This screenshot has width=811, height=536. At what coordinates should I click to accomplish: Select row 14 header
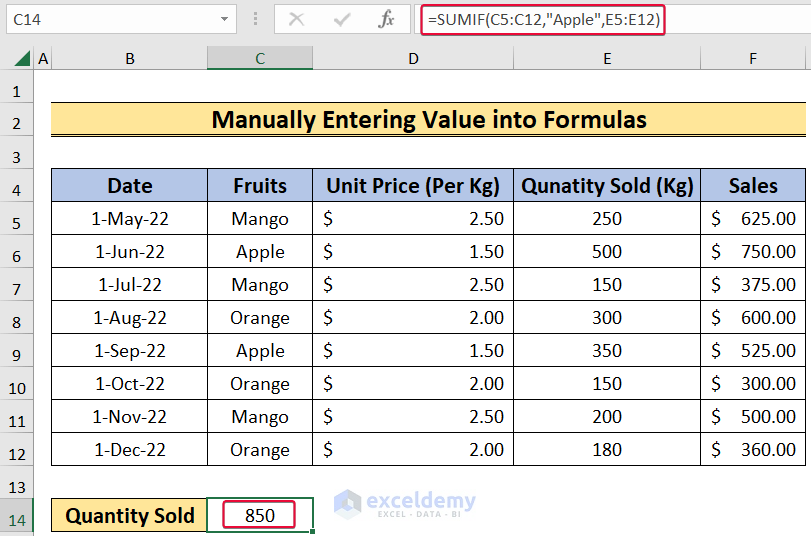pos(17,516)
